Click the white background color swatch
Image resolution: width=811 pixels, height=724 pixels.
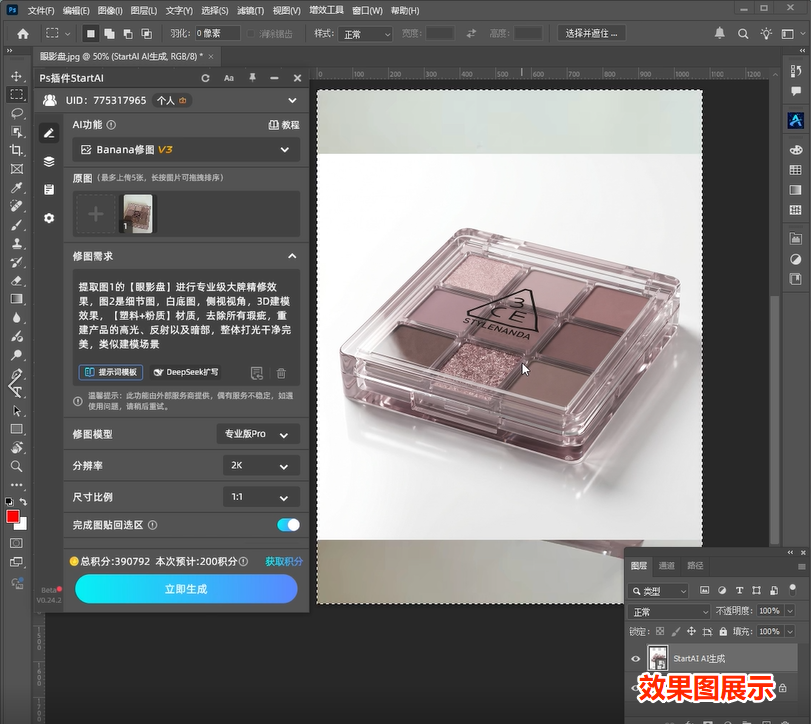click(22, 525)
